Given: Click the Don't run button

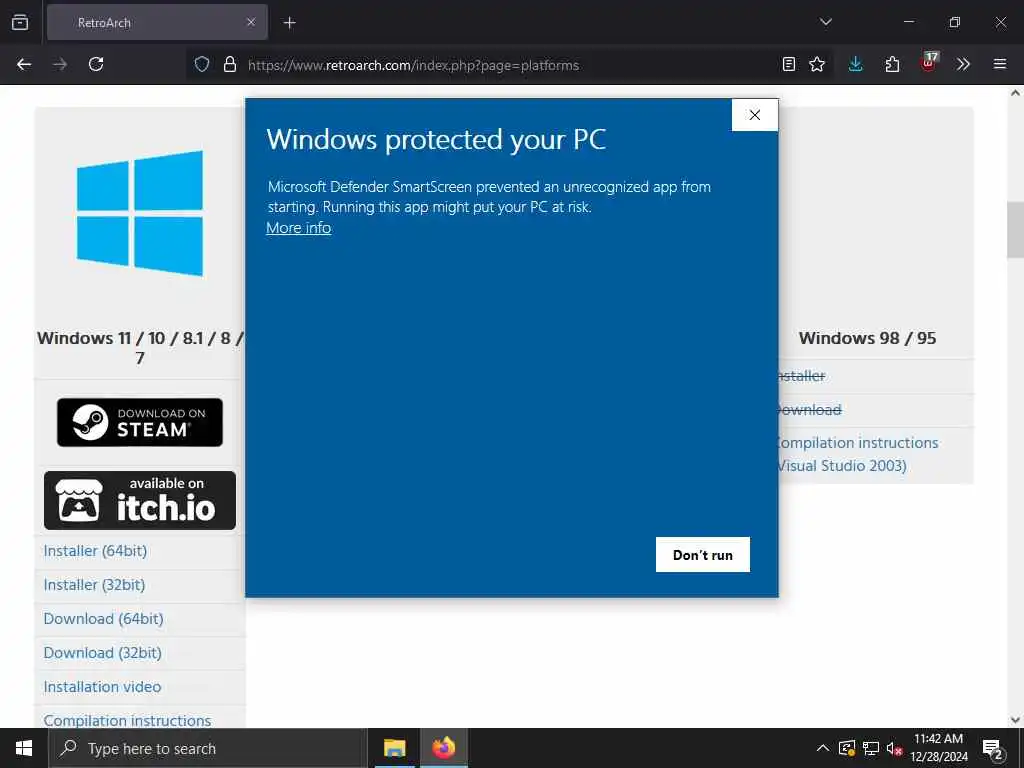Looking at the screenshot, I should pos(703,554).
